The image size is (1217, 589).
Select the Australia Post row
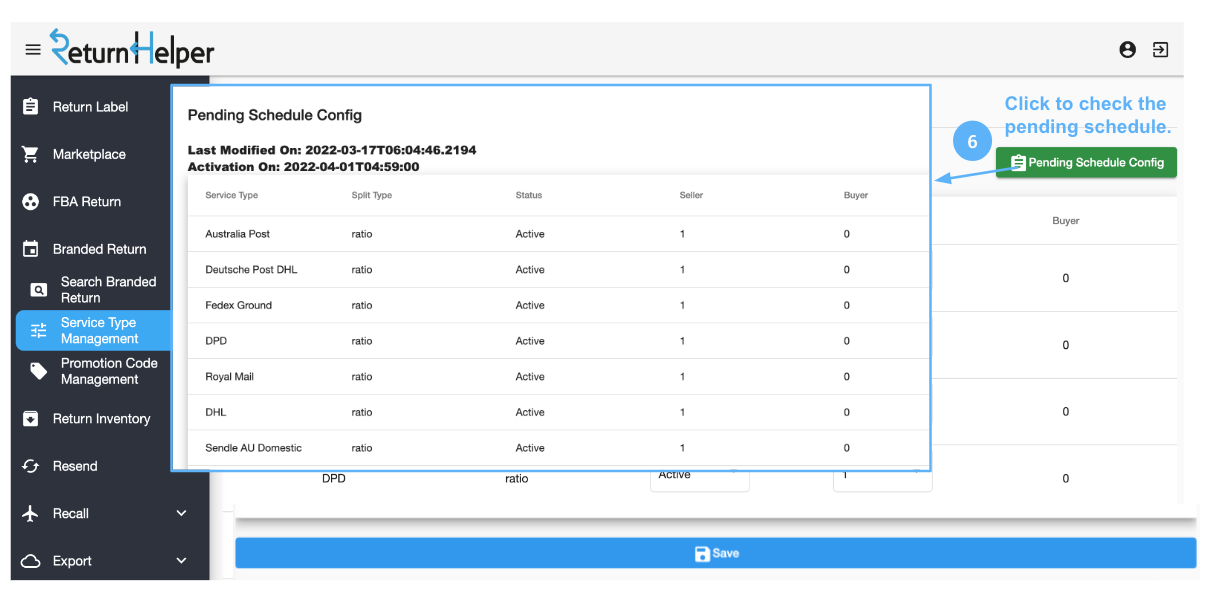557,234
